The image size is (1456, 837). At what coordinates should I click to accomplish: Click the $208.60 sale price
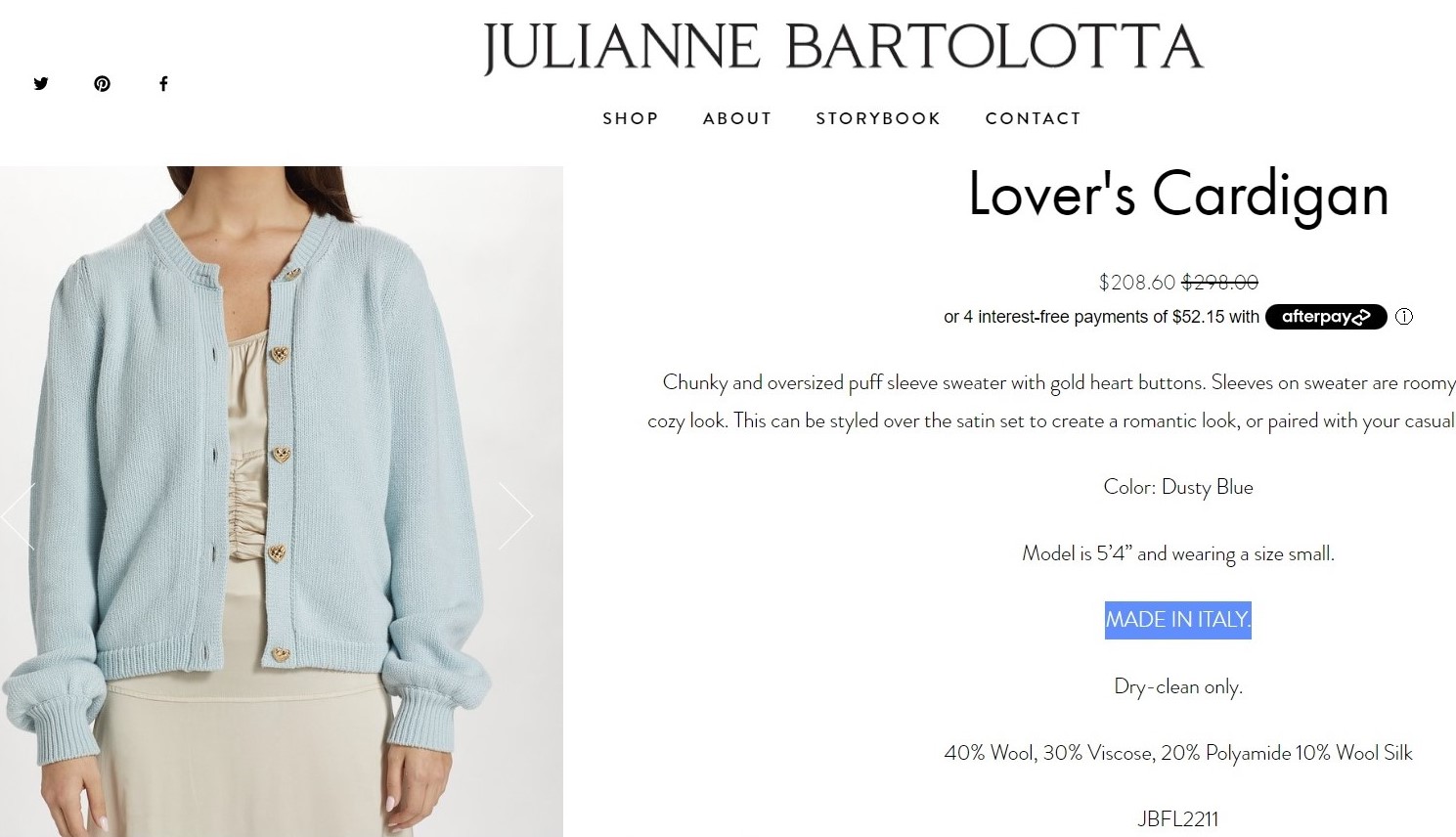click(1136, 283)
